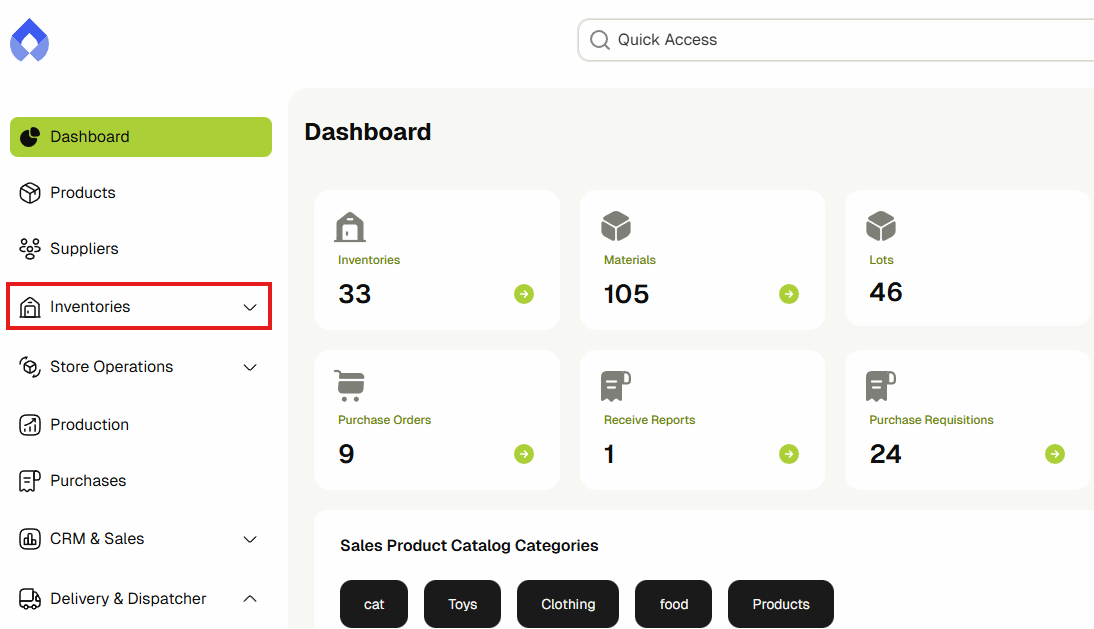Open the Purchases menu item
The width and height of the screenshot is (1094, 629).
(x=88, y=481)
